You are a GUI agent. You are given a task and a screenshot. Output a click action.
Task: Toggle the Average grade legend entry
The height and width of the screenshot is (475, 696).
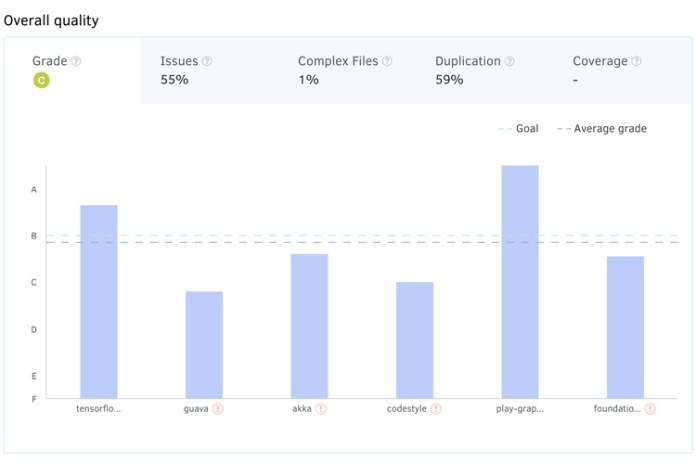click(602, 129)
